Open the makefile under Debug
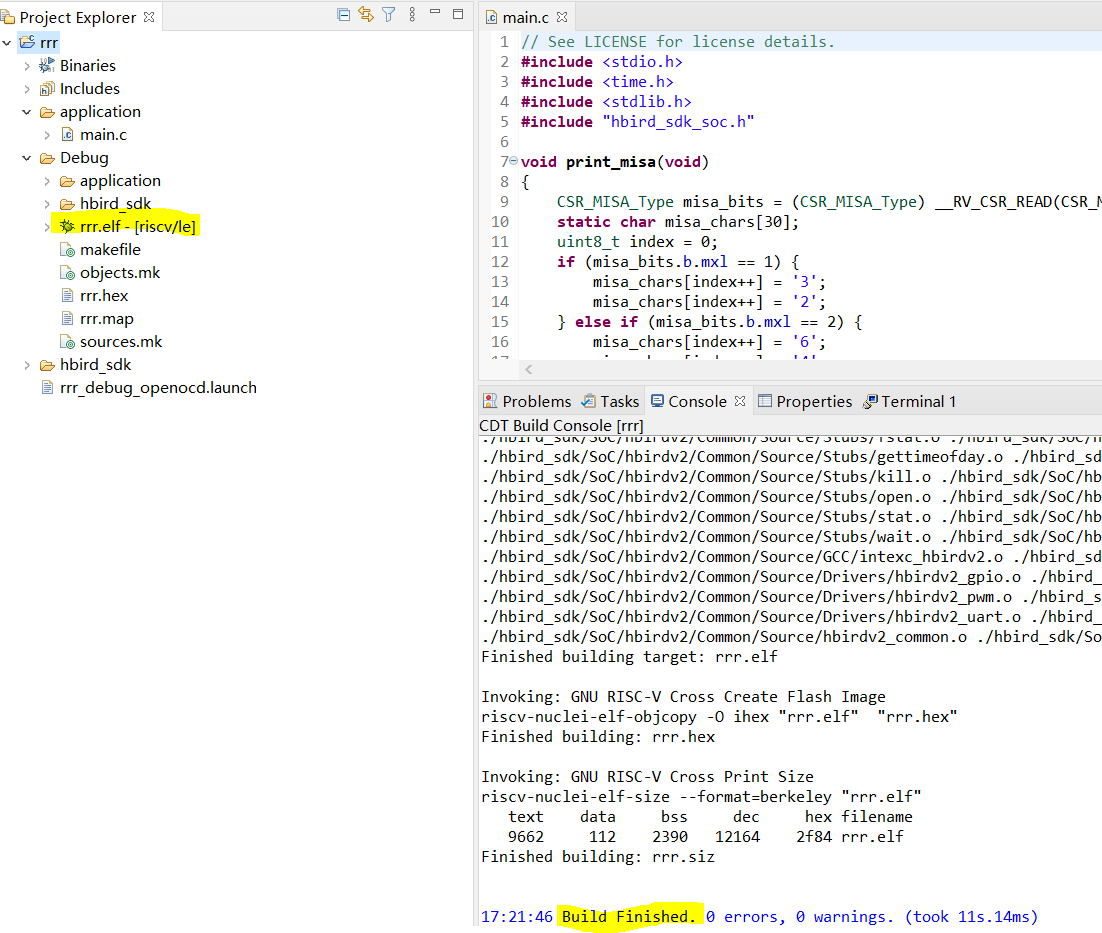 (x=110, y=249)
